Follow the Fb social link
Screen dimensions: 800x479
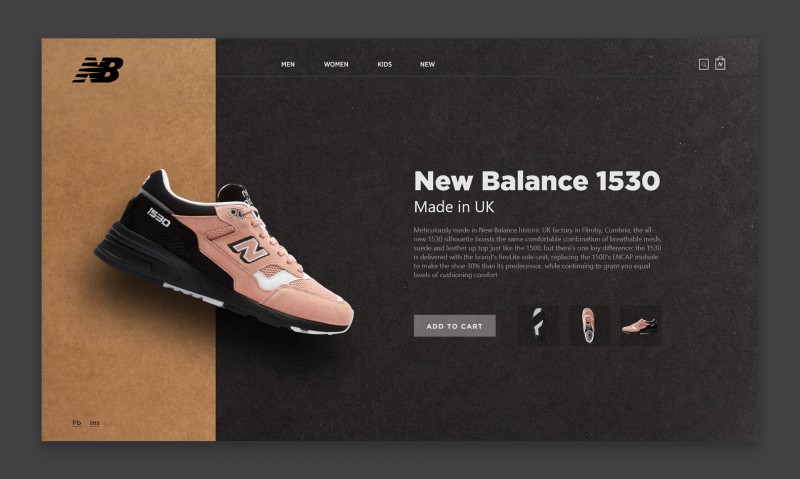pyautogui.click(x=77, y=423)
